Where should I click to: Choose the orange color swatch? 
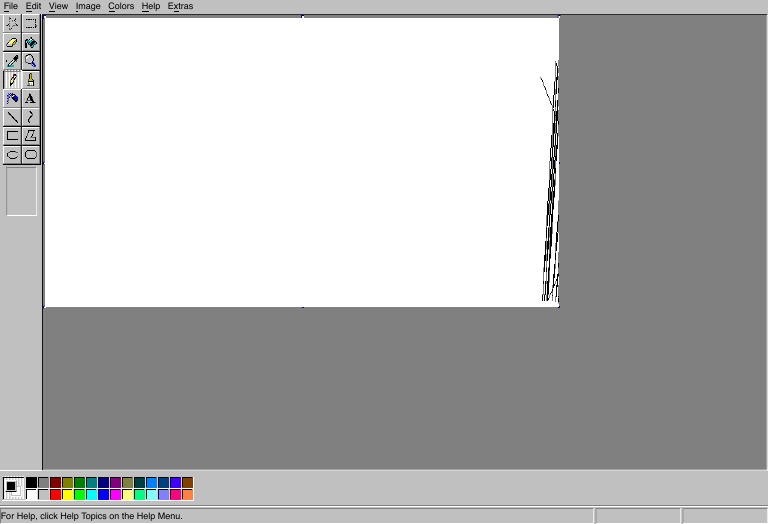[188, 495]
